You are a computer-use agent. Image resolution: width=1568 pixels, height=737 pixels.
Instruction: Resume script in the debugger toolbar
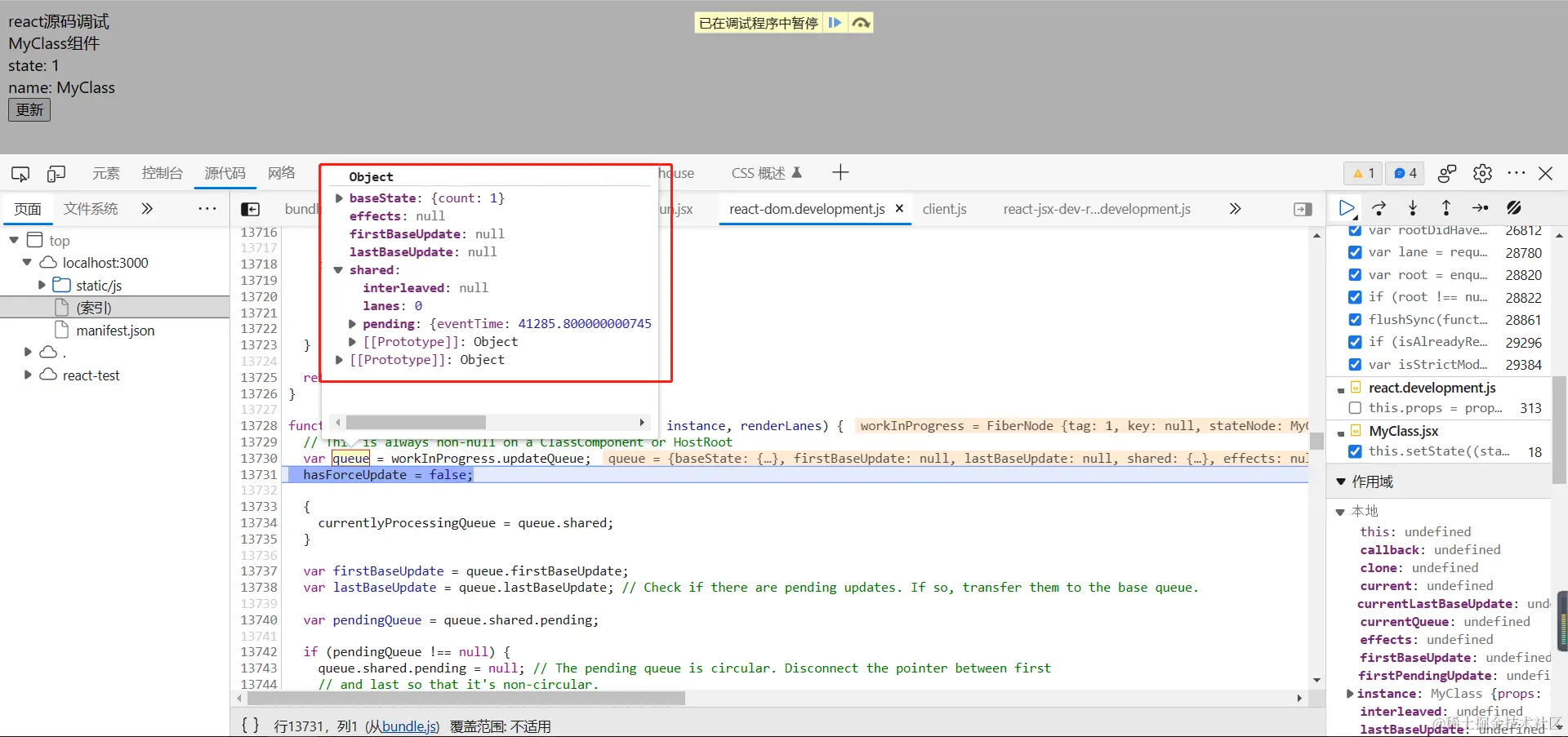coord(1347,208)
